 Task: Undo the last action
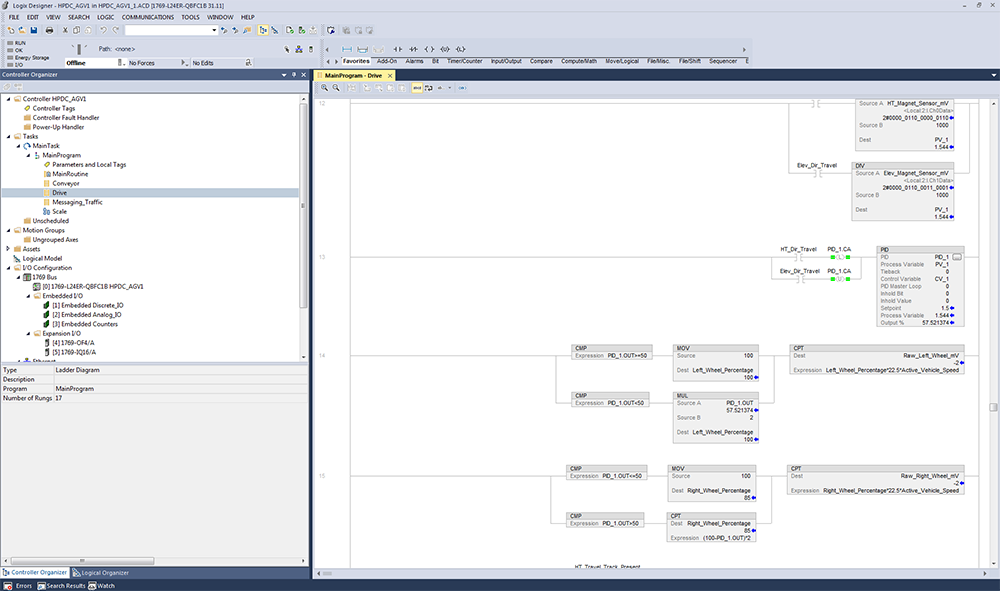103,30
